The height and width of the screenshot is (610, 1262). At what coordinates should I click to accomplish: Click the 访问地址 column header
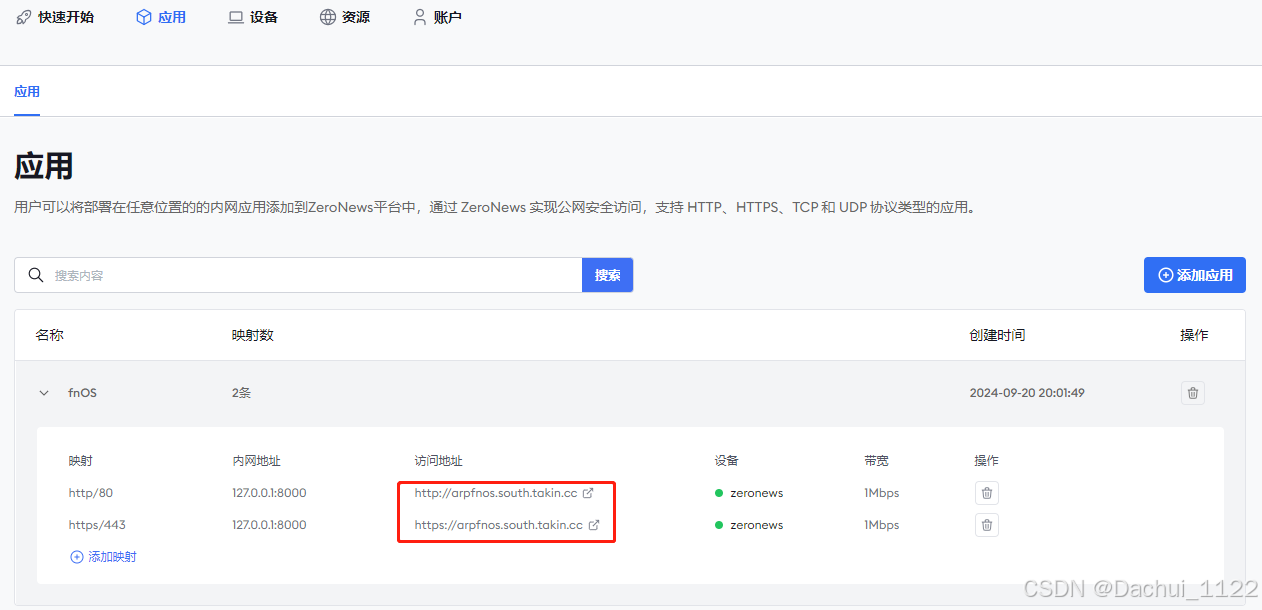coord(438,461)
